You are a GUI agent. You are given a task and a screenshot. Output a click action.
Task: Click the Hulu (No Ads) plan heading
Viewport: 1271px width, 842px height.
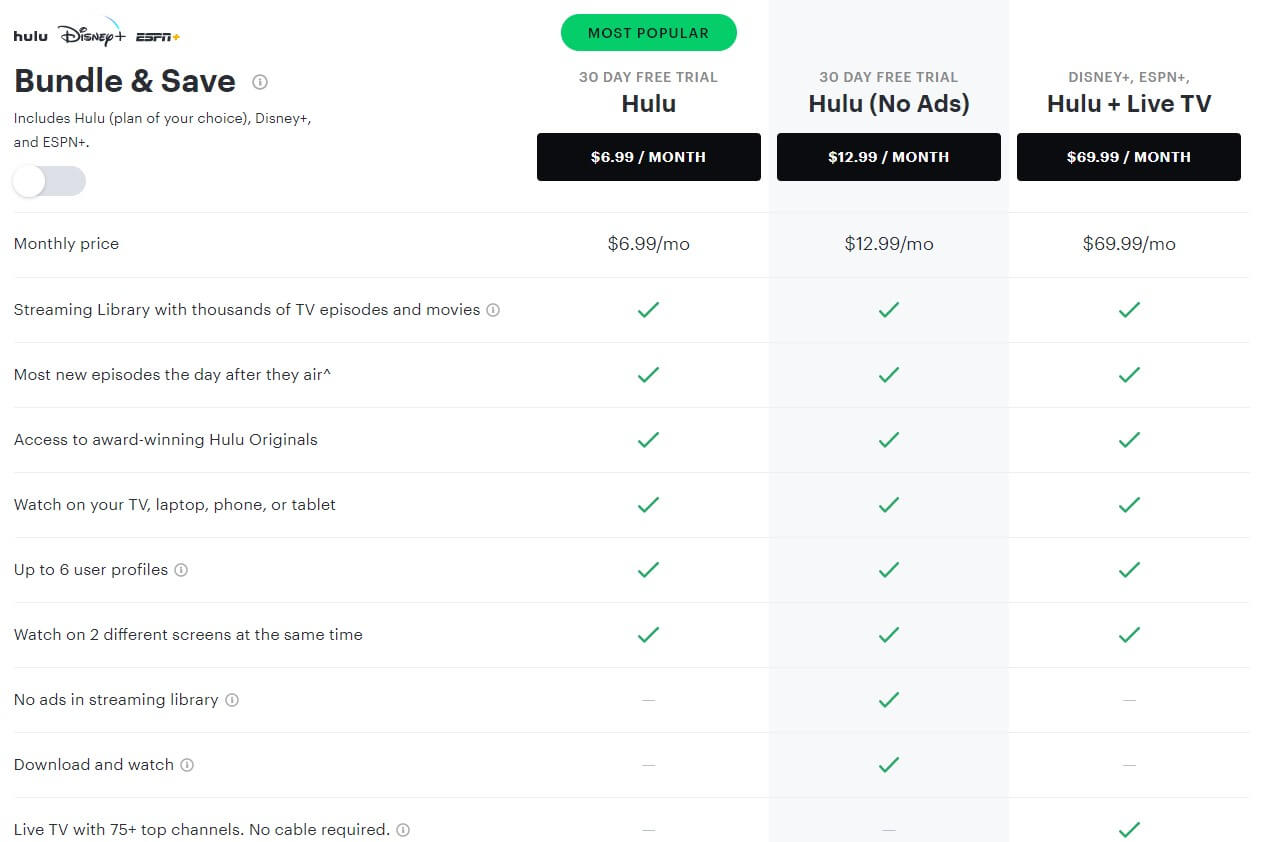[889, 103]
